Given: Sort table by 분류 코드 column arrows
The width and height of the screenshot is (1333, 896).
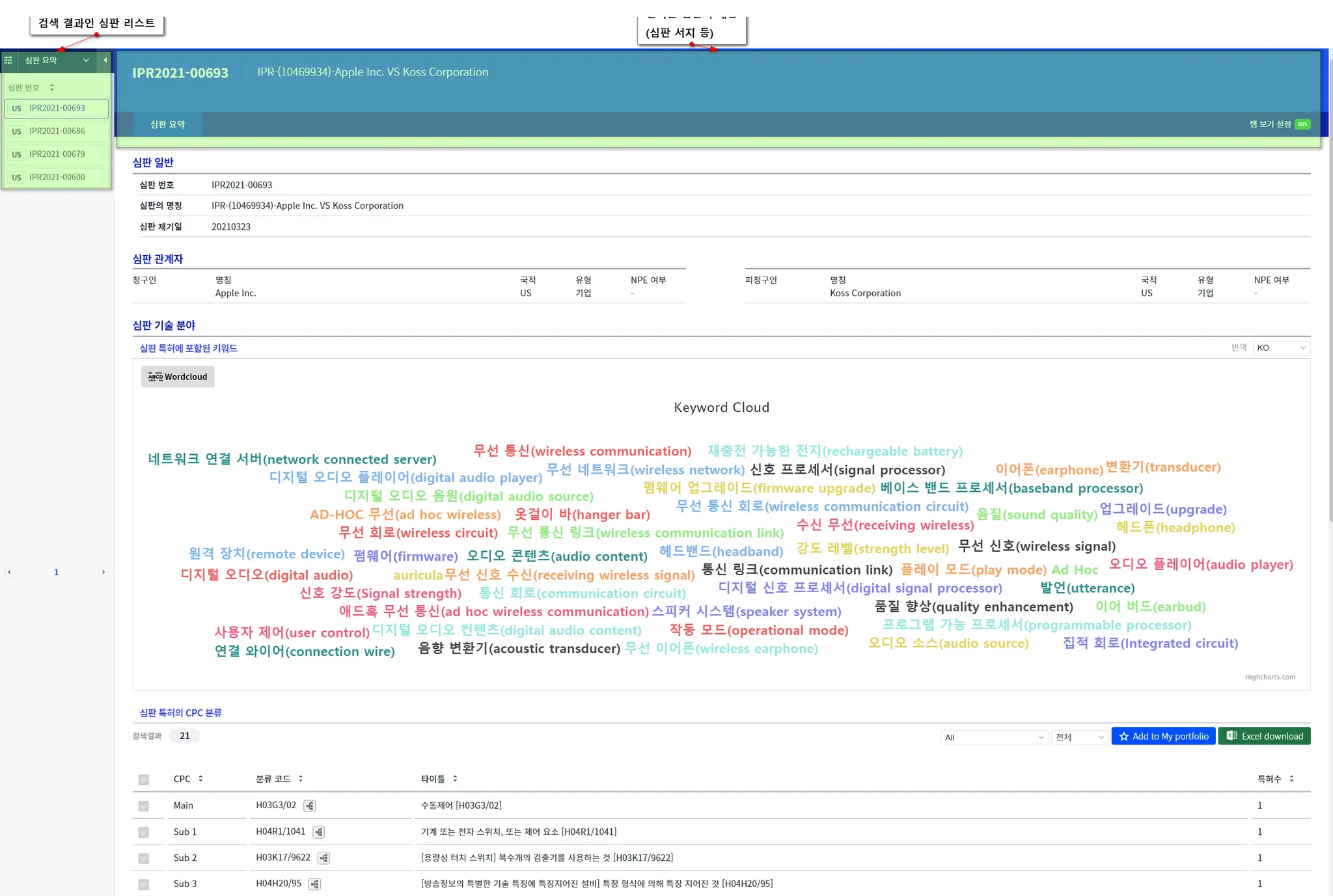Looking at the screenshot, I should (301, 778).
